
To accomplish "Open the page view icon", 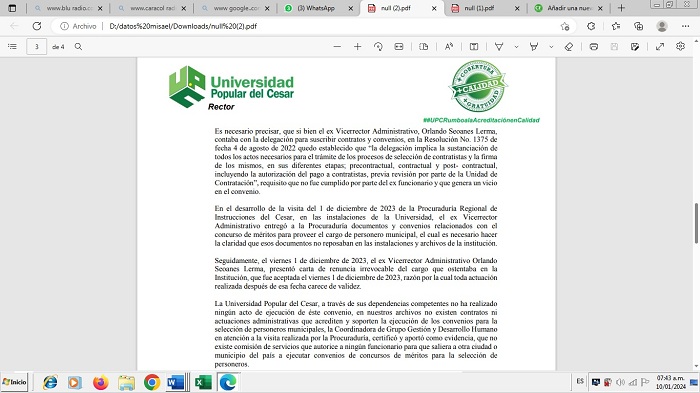I will pyautogui.click(x=424, y=46).
